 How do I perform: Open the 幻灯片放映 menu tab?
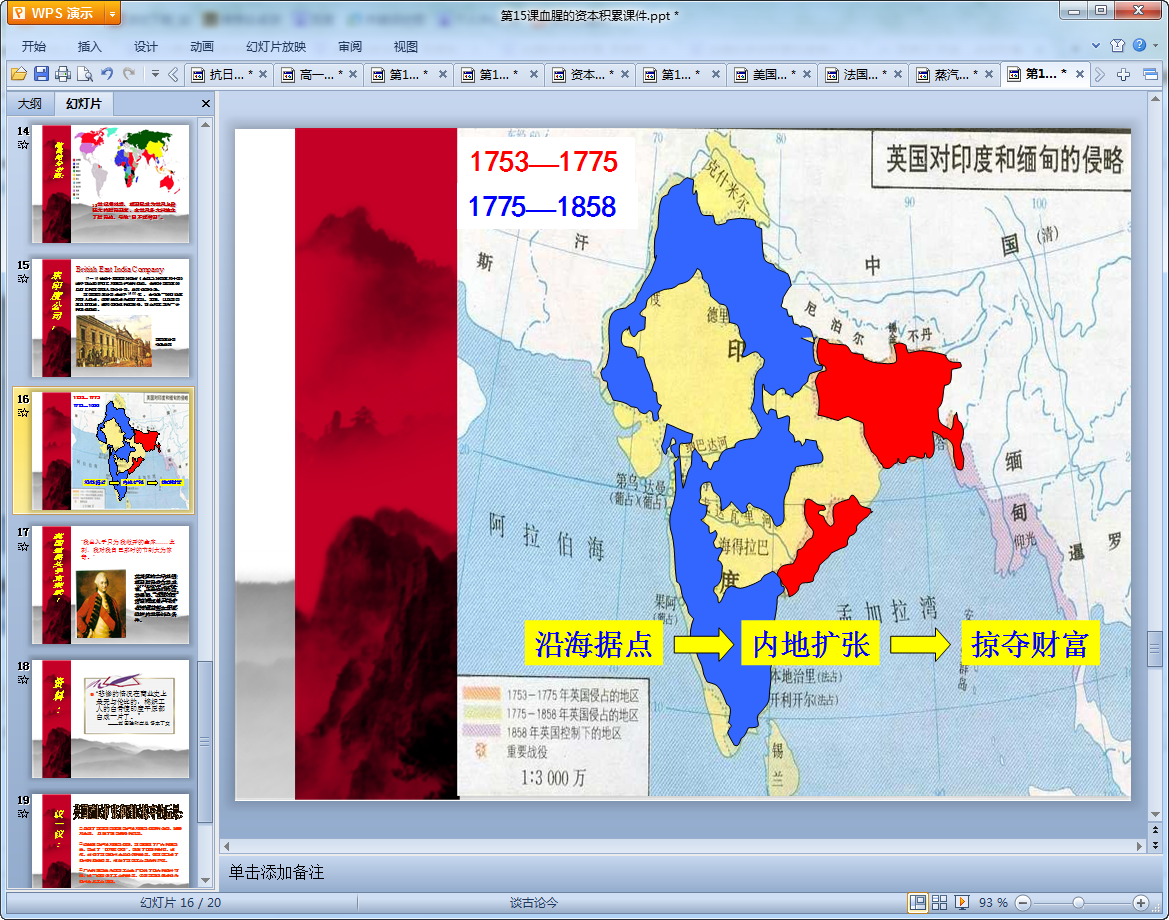click(276, 46)
